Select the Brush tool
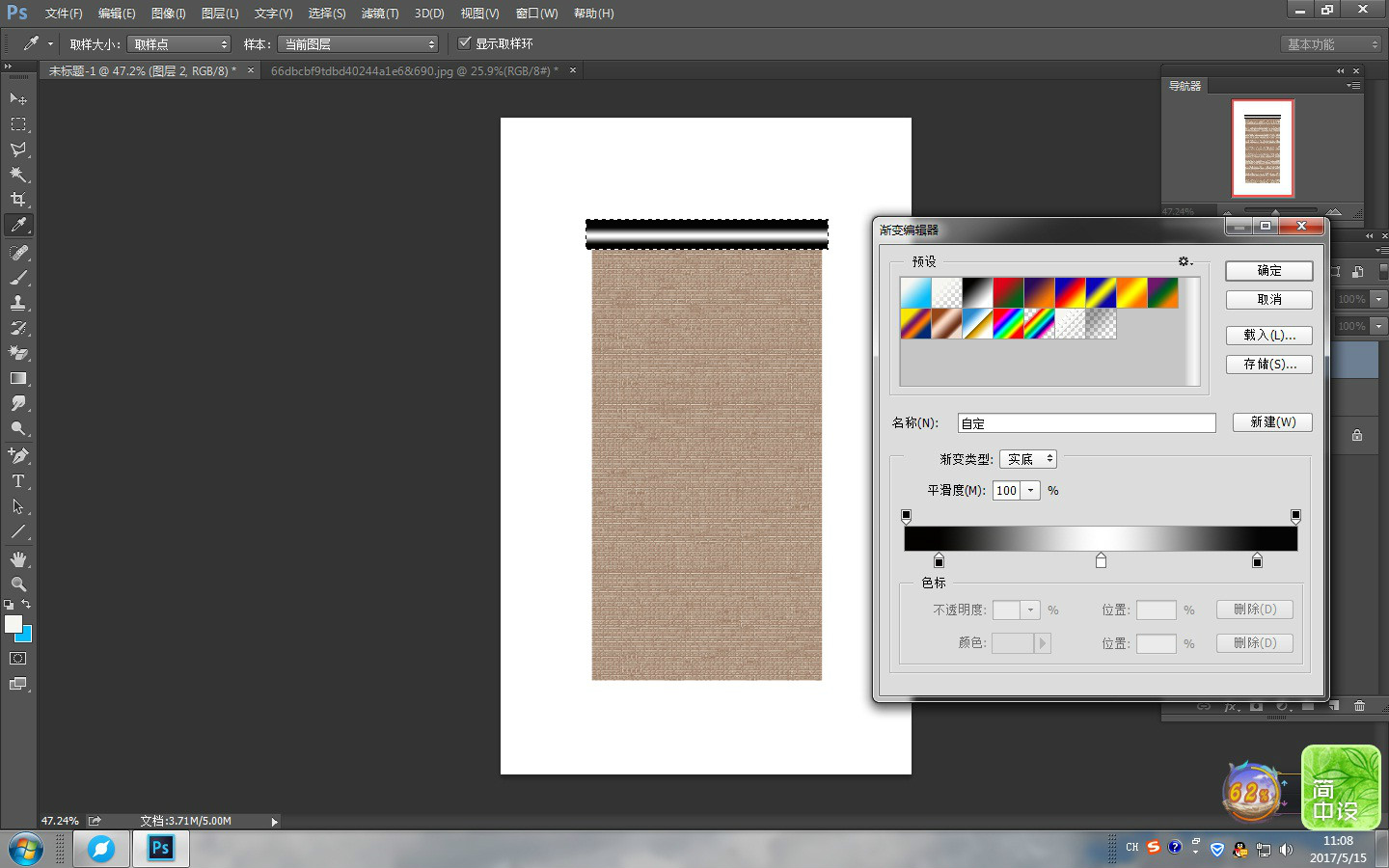This screenshot has width=1389, height=868. click(x=18, y=278)
